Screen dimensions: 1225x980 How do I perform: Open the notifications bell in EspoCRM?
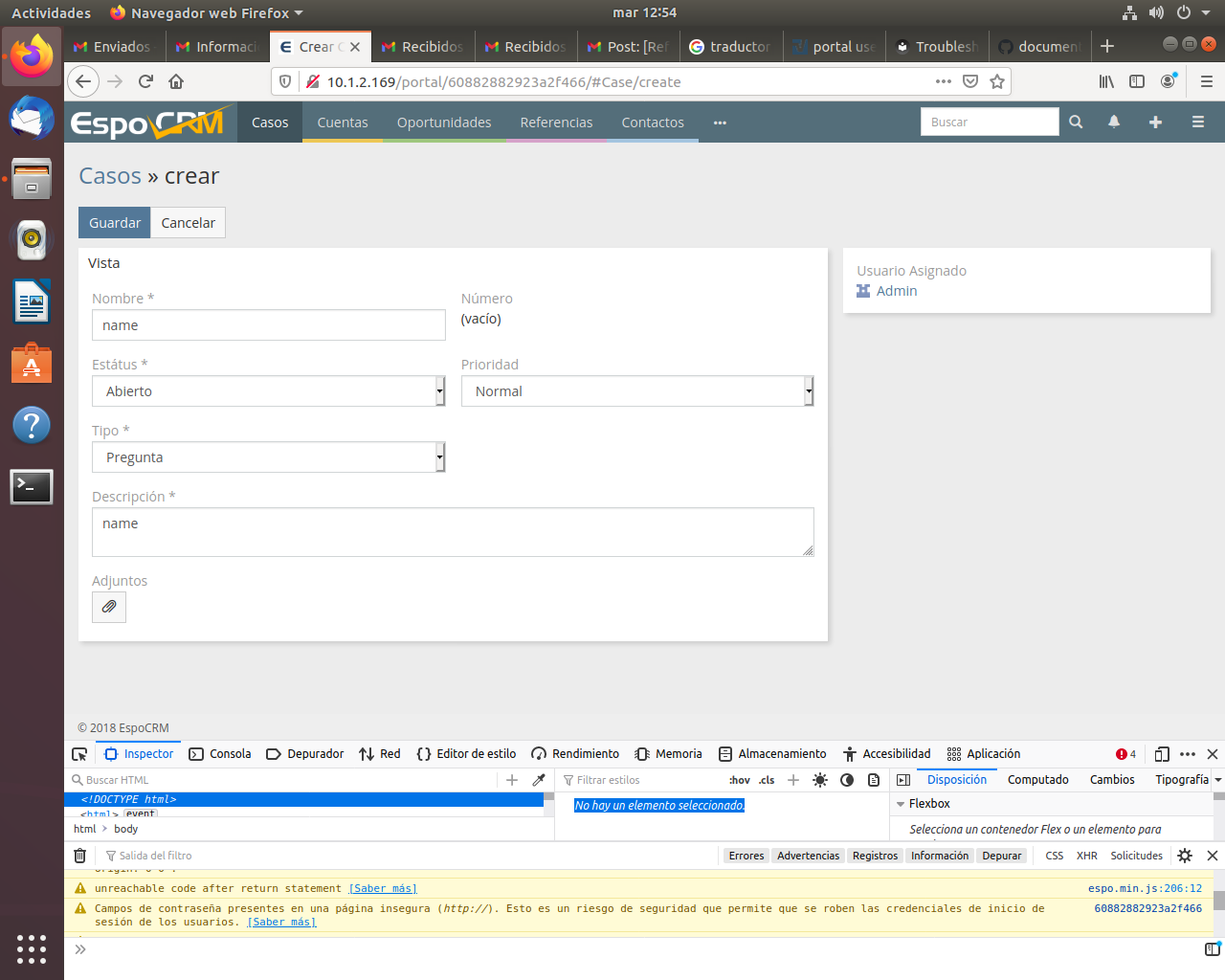[1114, 122]
